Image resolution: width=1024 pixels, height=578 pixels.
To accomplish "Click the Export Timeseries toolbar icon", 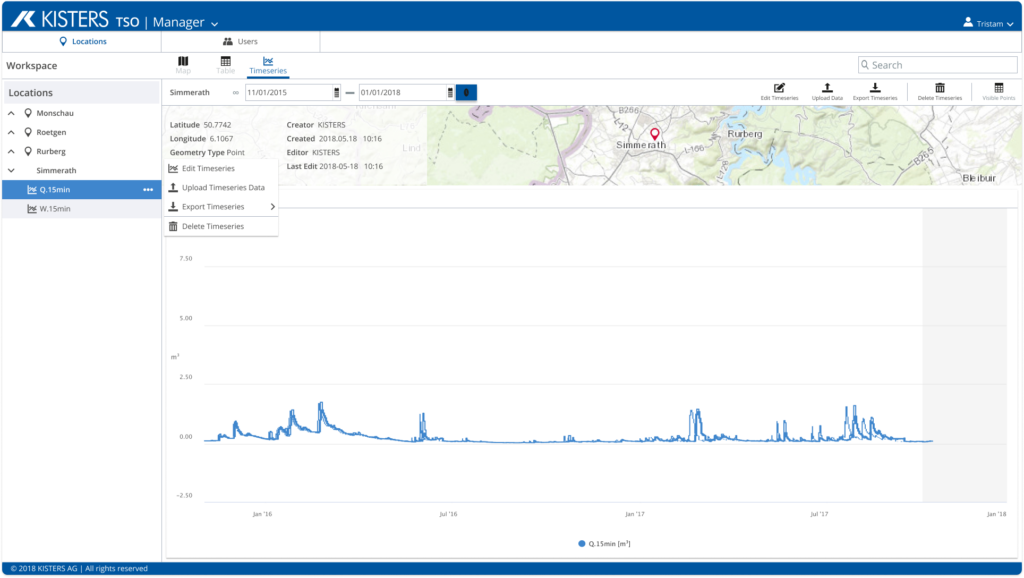I will tap(875, 88).
